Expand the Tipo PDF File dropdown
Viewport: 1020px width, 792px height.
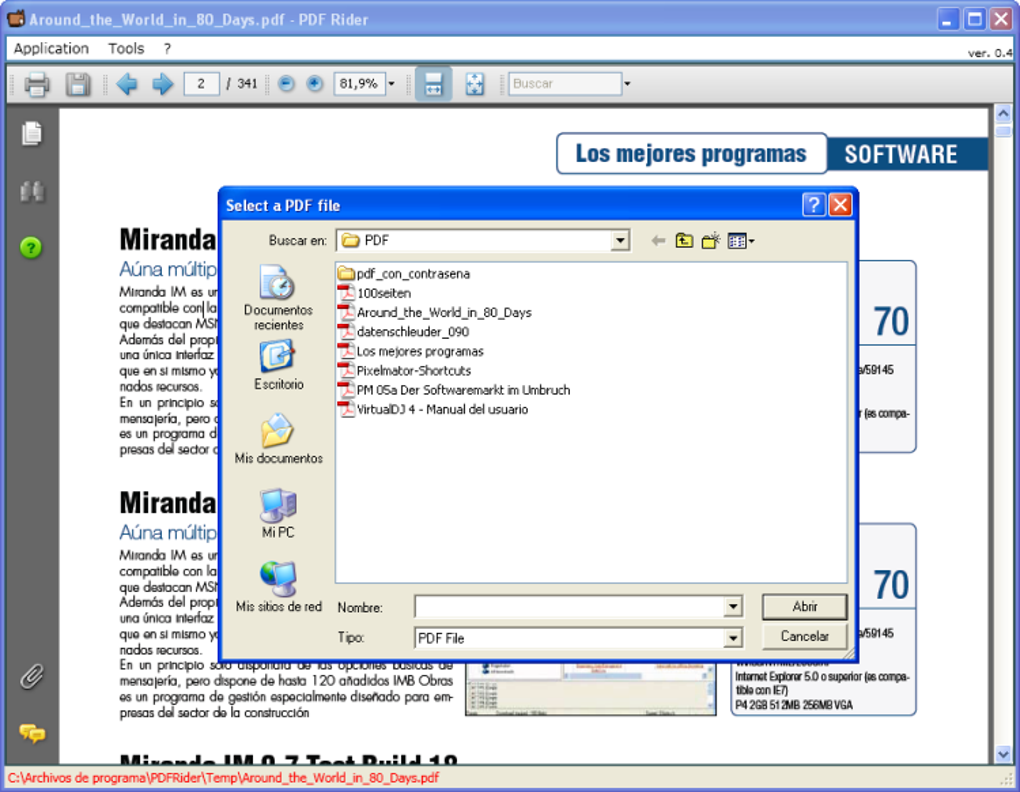click(x=732, y=638)
